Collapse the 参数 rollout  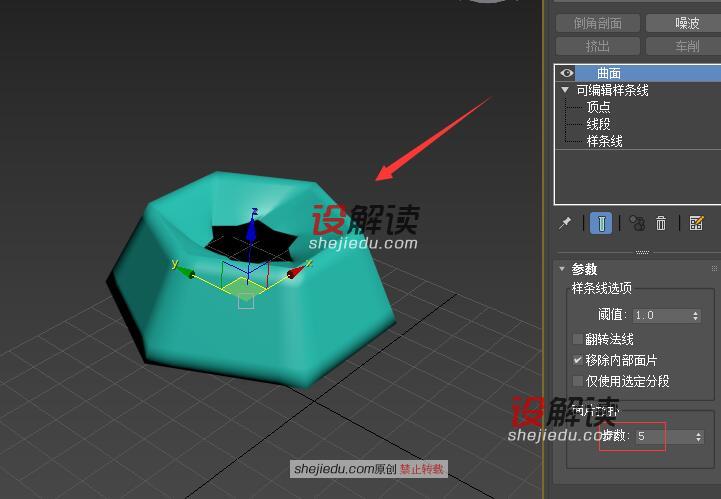pos(562,269)
